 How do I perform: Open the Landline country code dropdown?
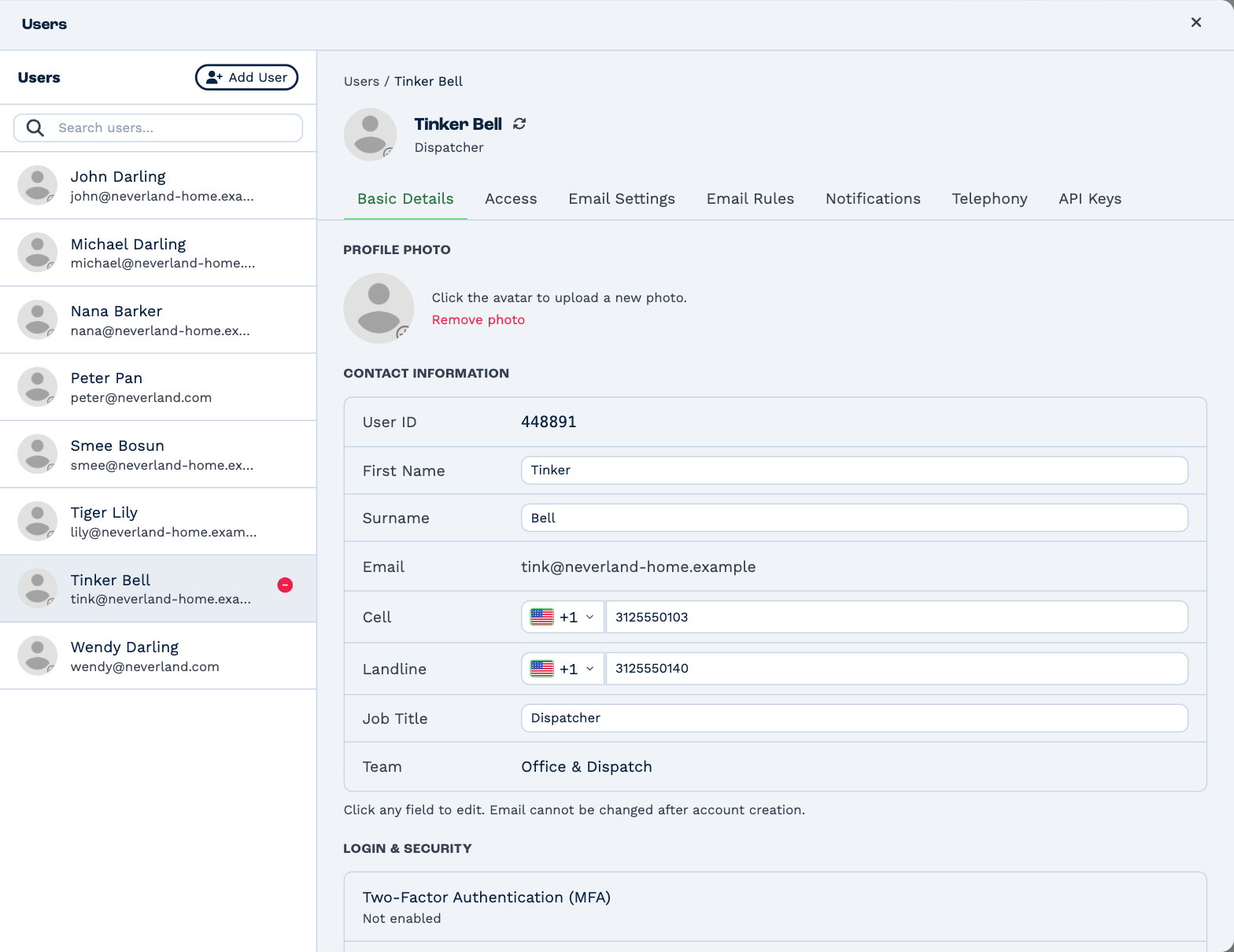click(563, 669)
